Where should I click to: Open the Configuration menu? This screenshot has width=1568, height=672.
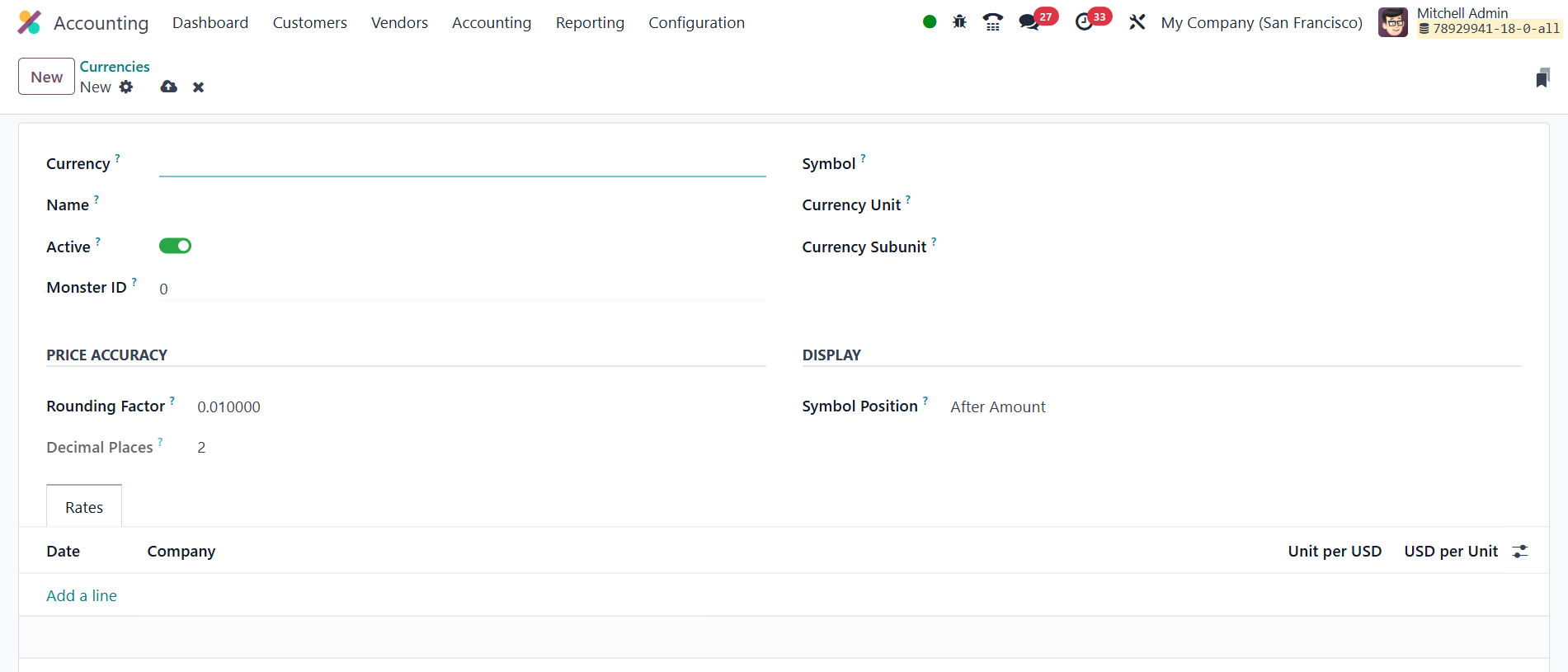[696, 22]
